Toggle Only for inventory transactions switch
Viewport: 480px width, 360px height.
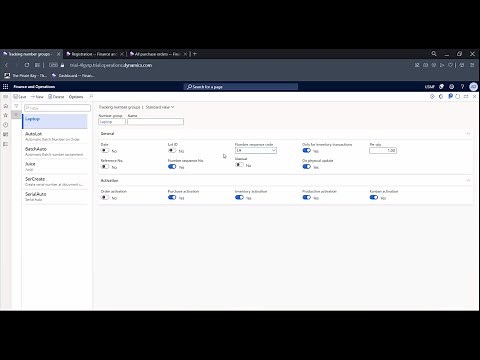[x=307, y=151]
